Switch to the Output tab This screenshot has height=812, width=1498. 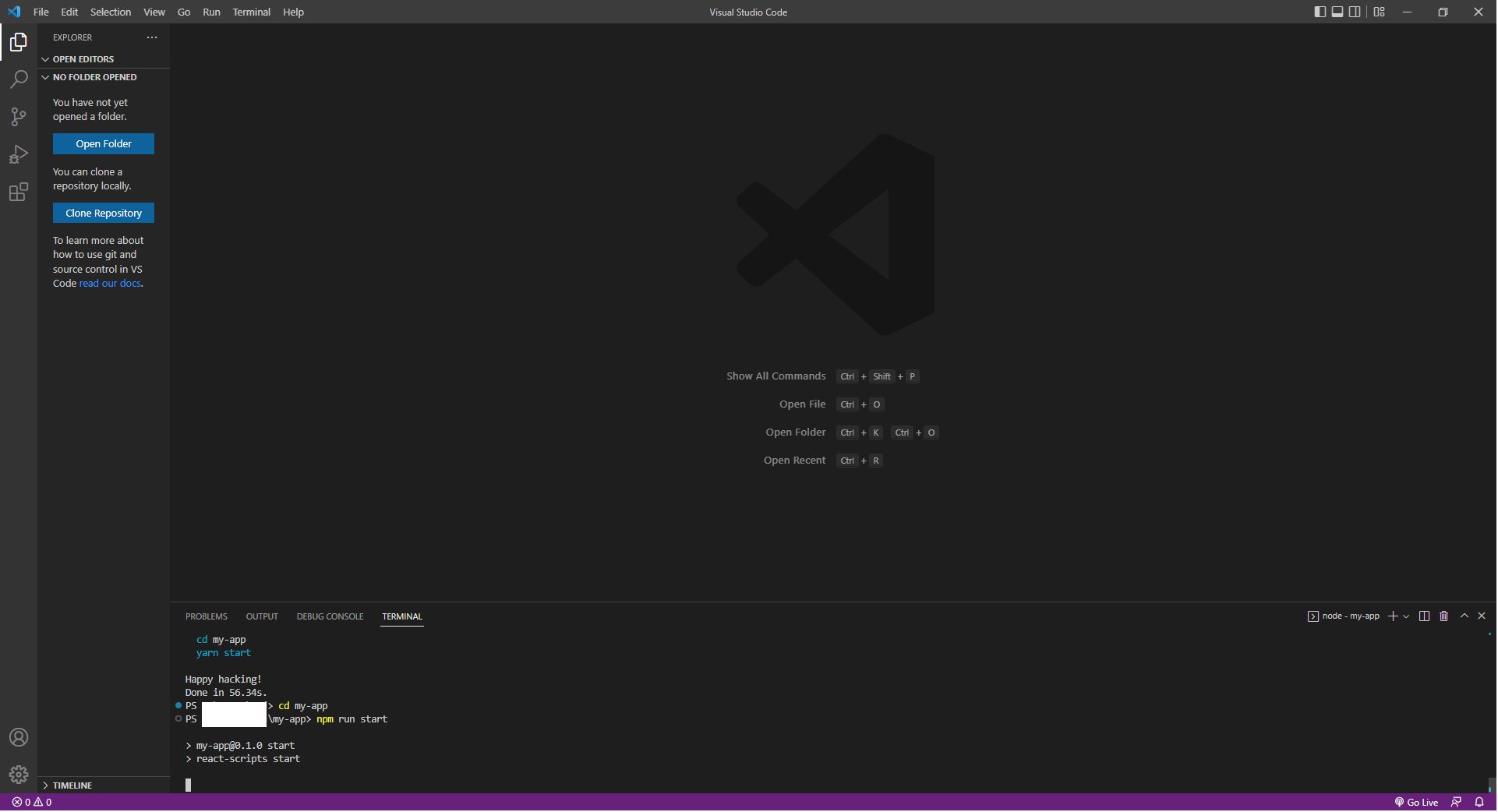coord(262,617)
